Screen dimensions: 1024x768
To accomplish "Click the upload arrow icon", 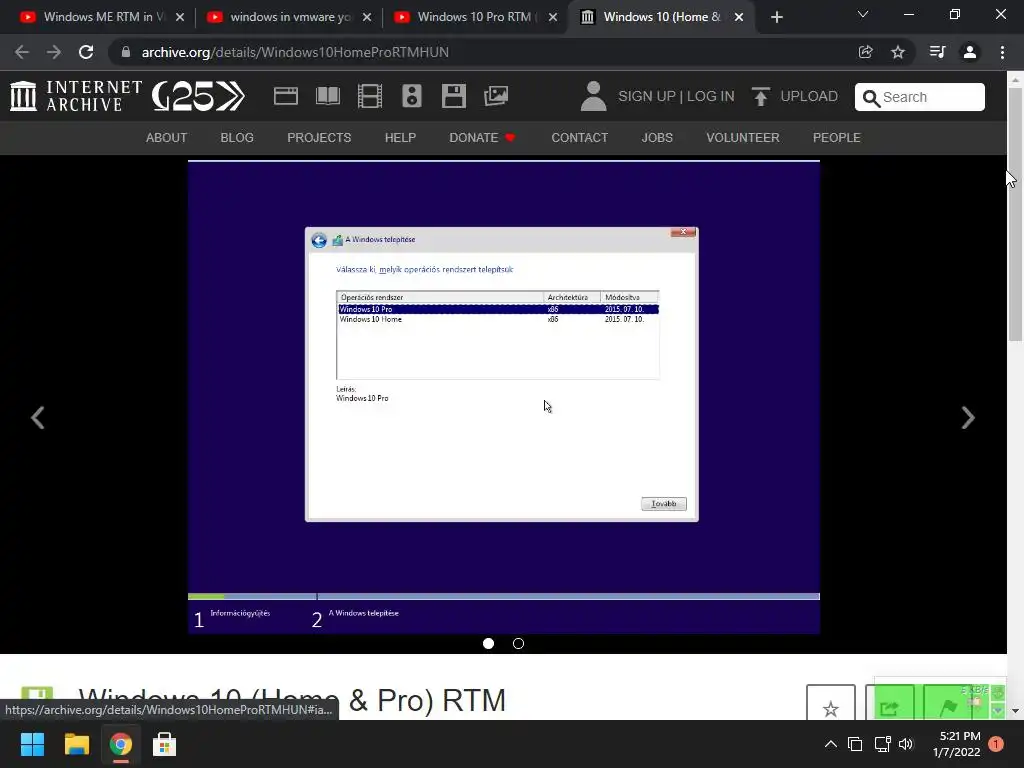I will point(760,97).
